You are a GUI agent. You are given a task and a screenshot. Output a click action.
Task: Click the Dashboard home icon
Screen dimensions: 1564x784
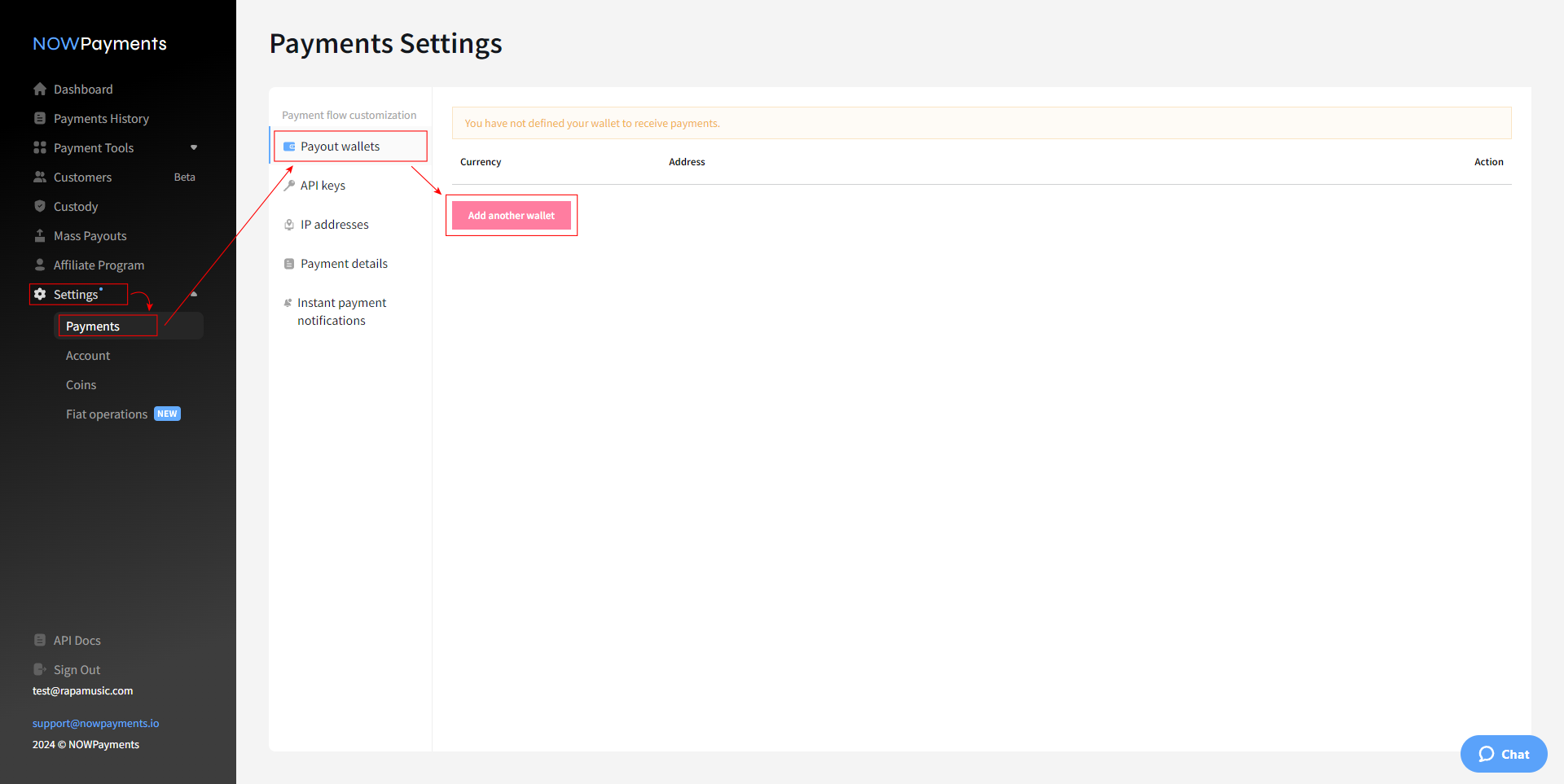tap(40, 89)
